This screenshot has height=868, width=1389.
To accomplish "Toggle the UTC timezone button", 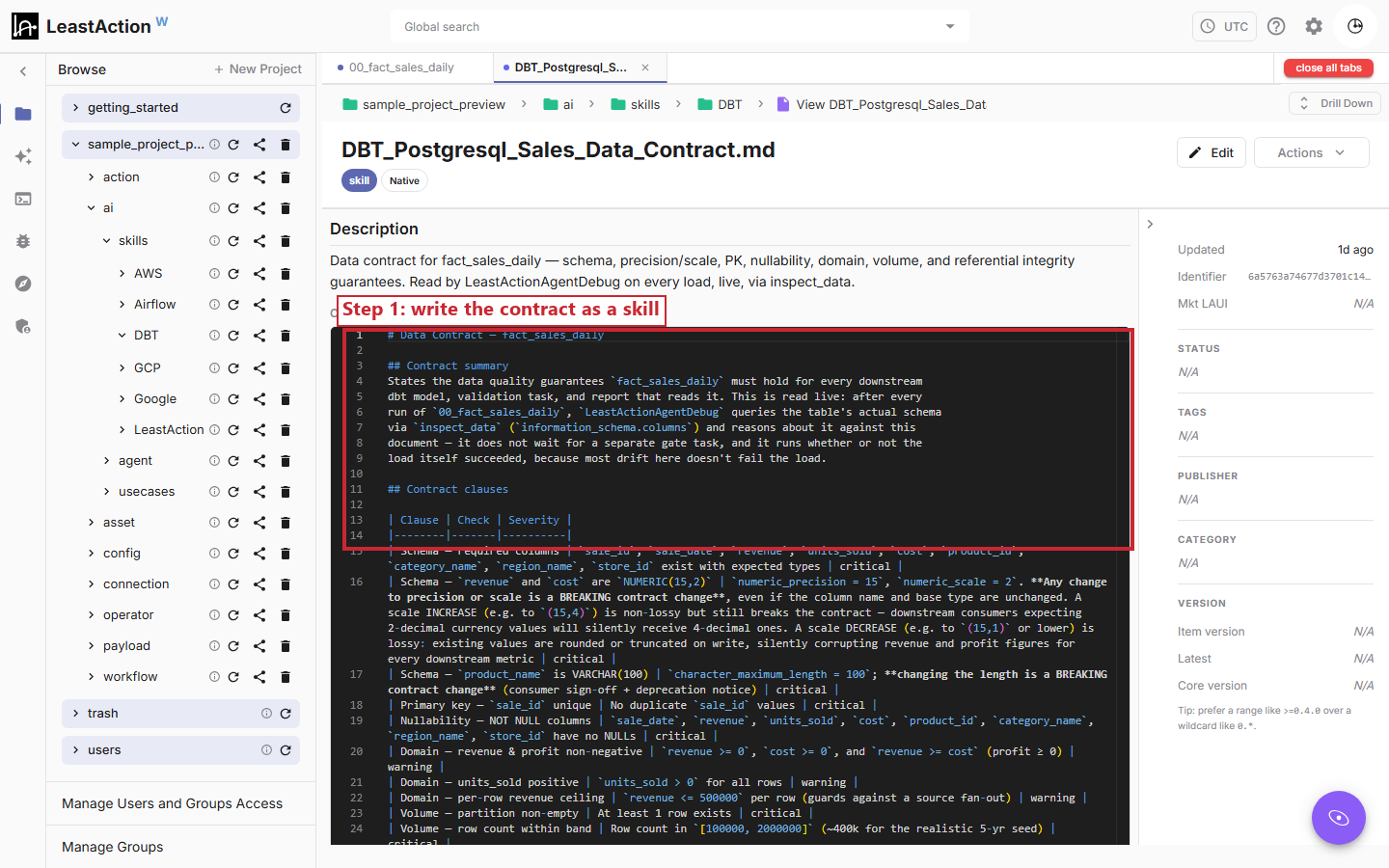I will (x=1225, y=26).
